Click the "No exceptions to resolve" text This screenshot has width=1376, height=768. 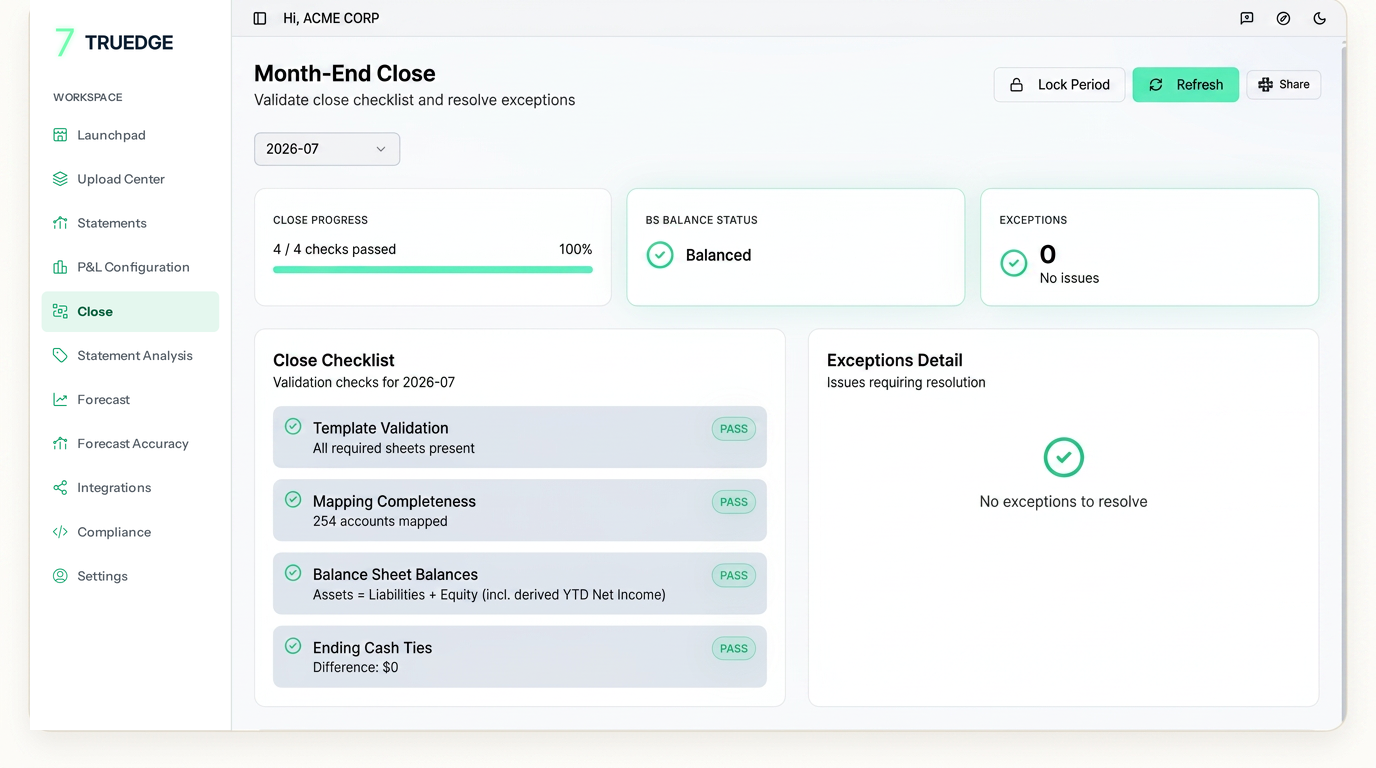[1064, 502]
